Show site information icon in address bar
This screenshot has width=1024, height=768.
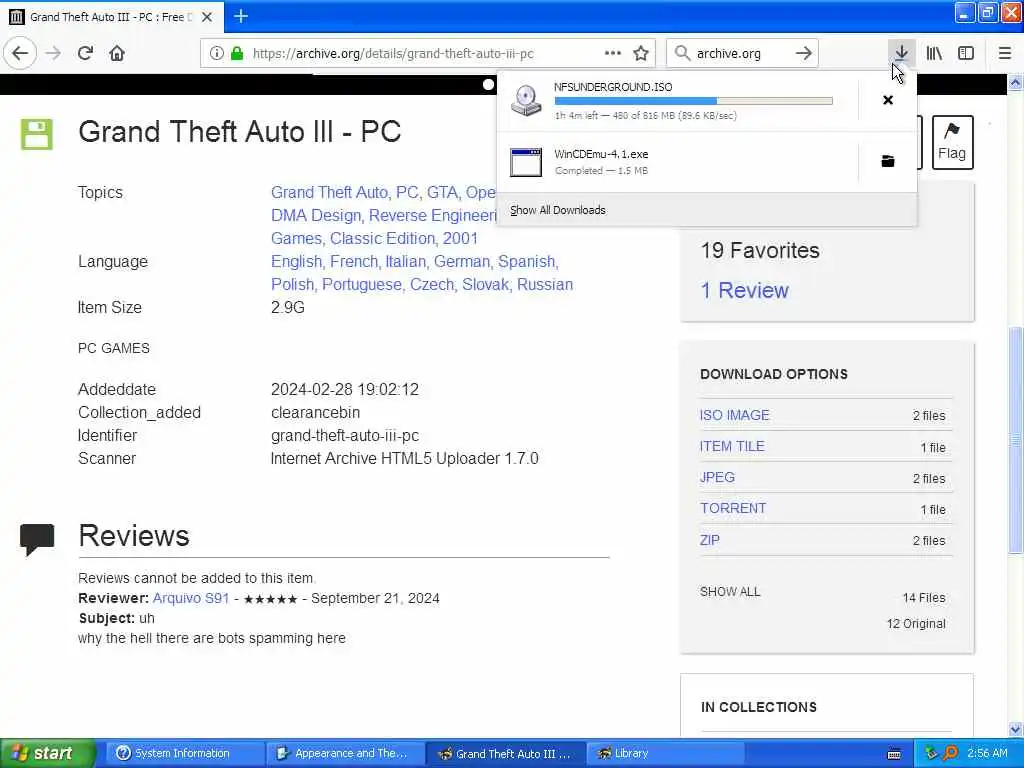pyautogui.click(x=217, y=54)
